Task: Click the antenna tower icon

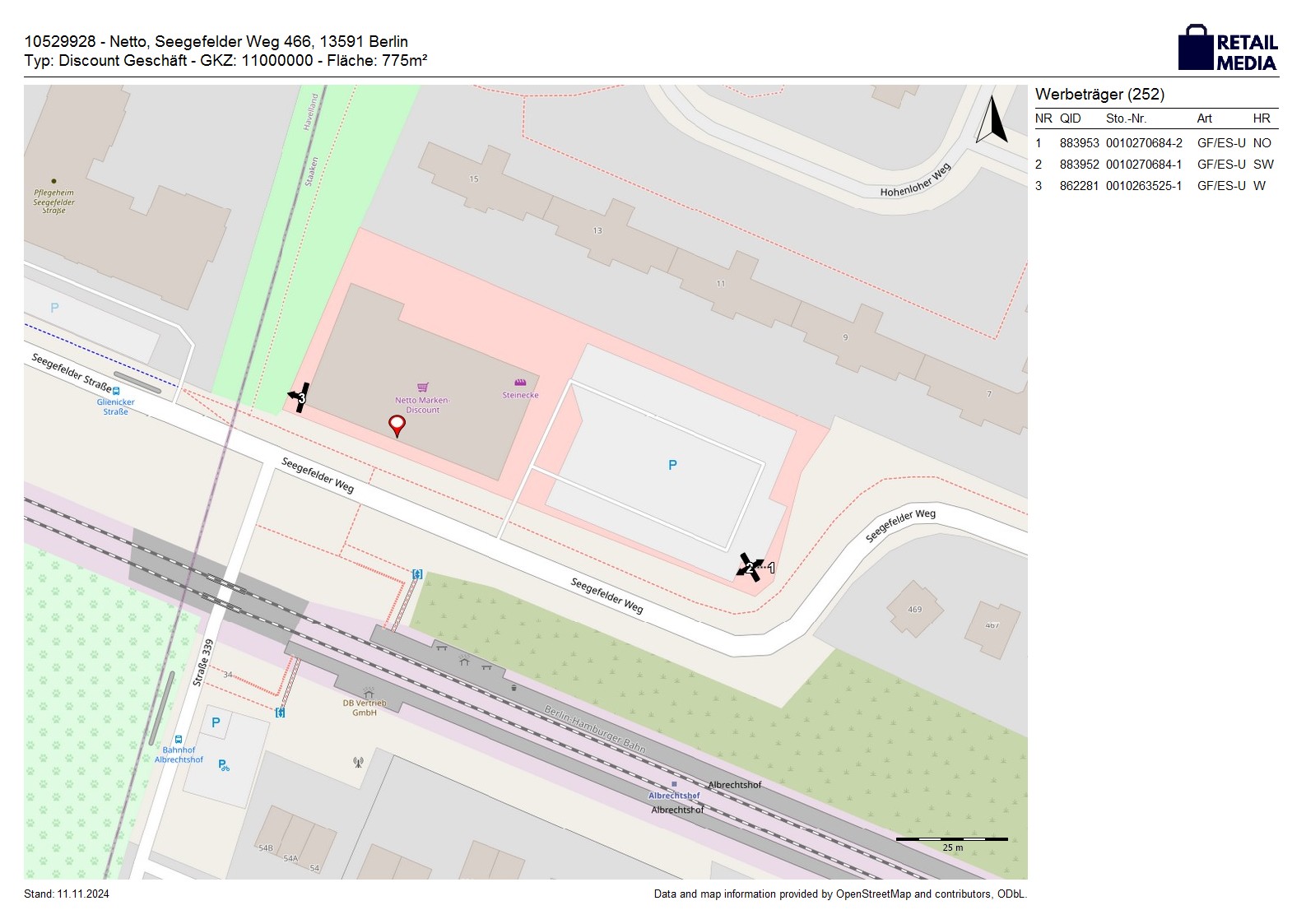Action: [358, 762]
